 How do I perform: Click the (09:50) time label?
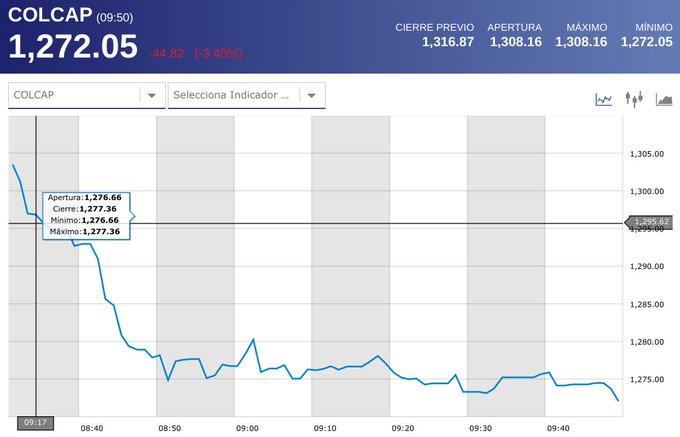114,17
